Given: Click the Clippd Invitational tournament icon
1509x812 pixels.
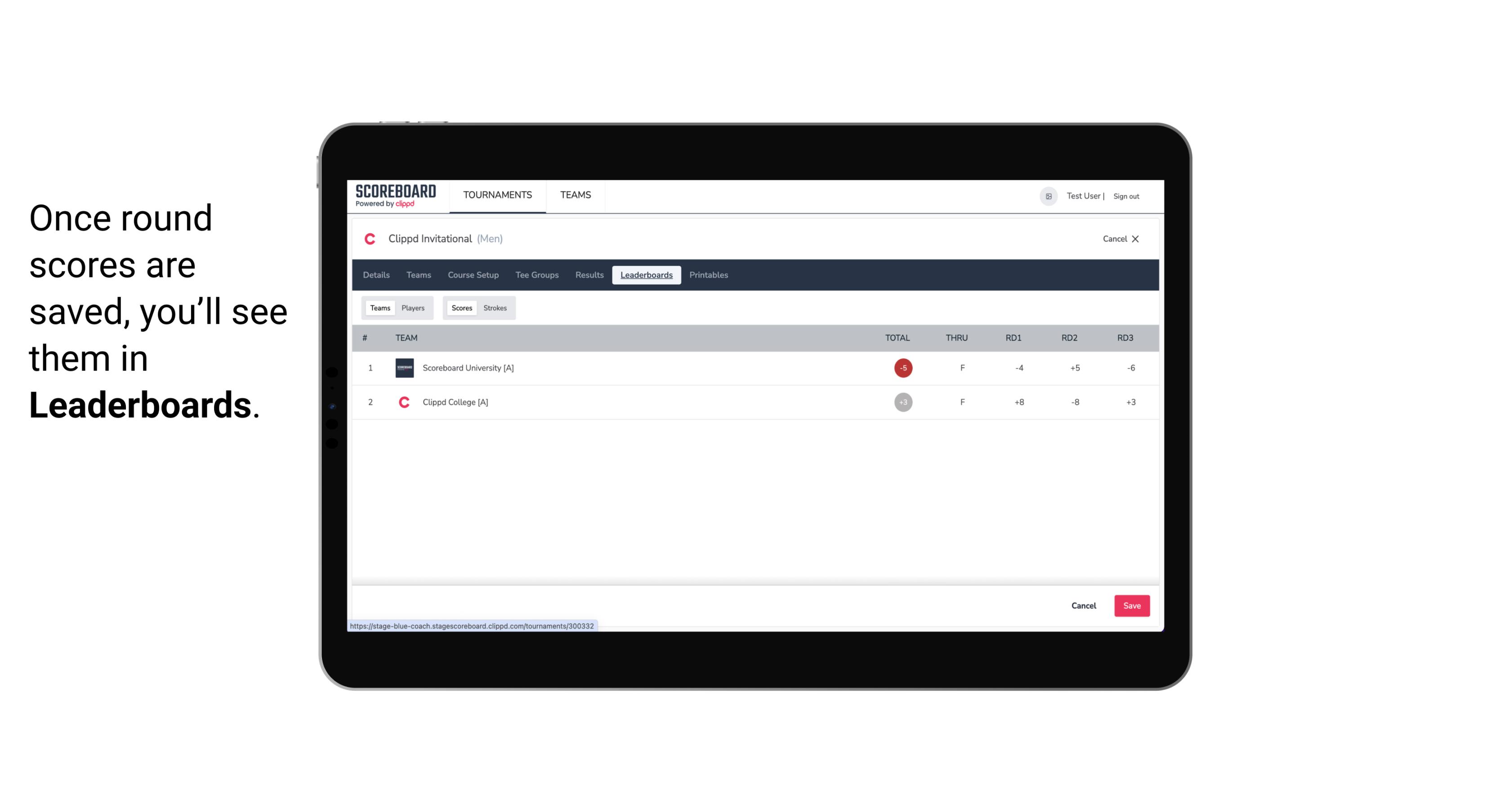Looking at the screenshot, I should coord(371,239).
